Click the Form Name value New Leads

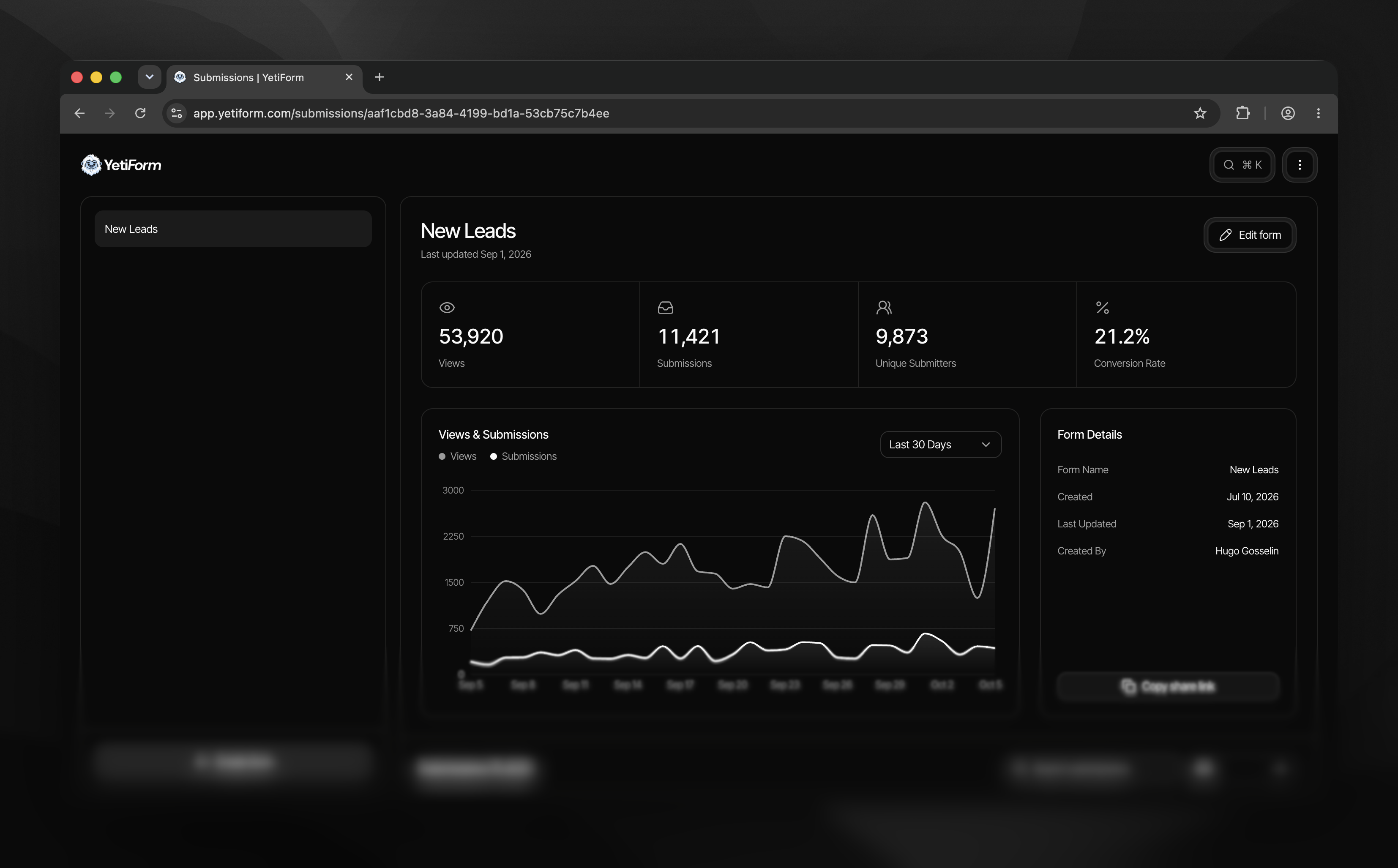[x=1254, y=469]
